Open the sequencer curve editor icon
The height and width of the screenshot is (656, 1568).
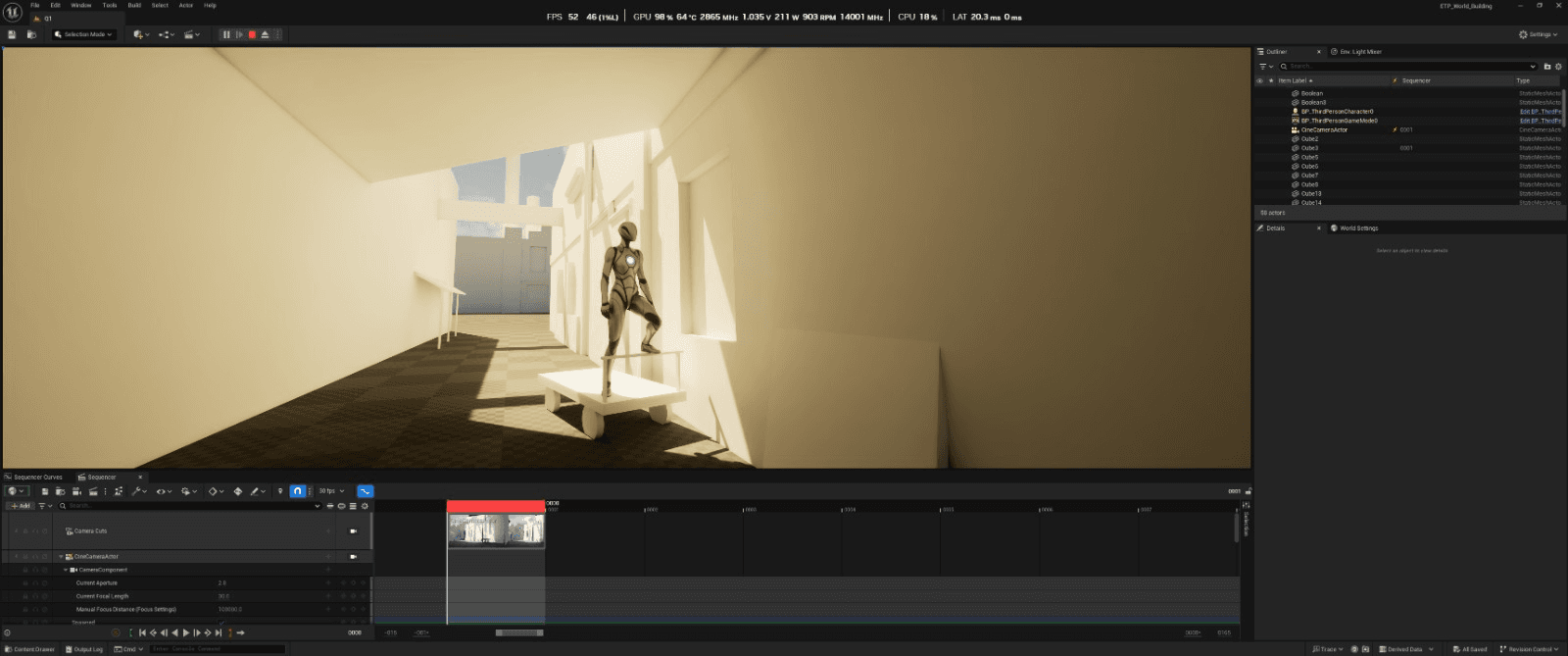365,491
